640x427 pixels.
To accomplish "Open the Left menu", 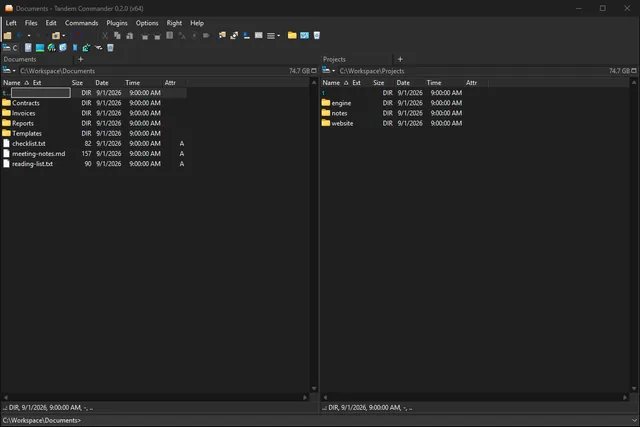I will point(11,23).
